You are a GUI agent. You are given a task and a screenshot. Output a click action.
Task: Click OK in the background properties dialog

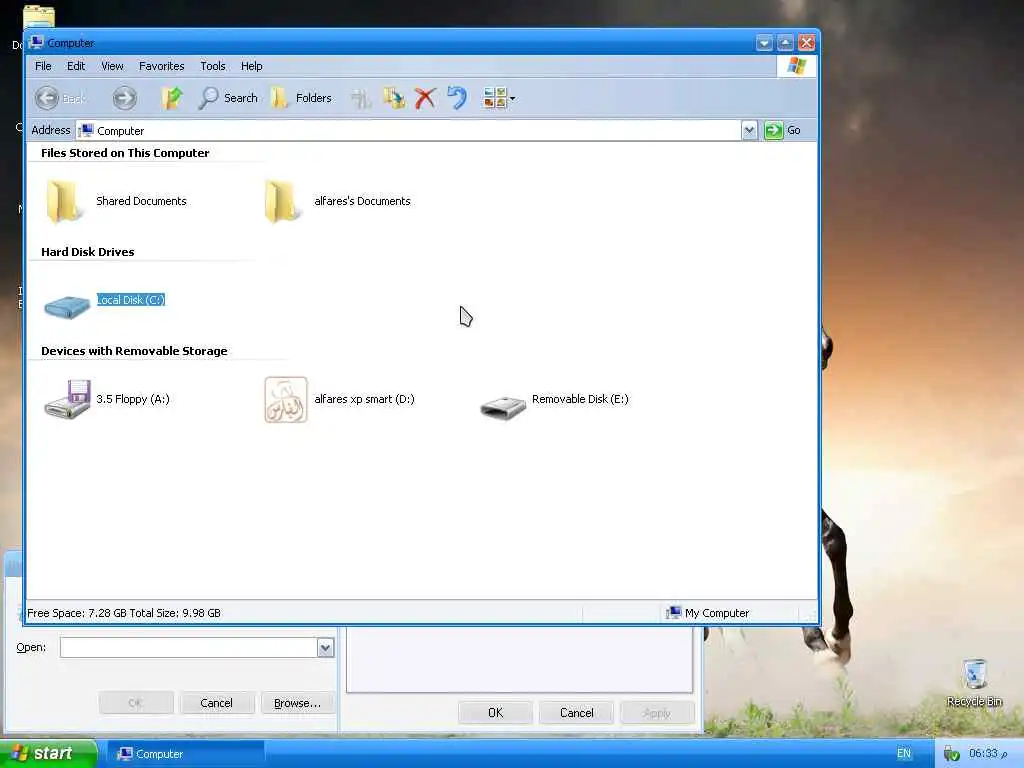pyautogui.click(x=496, y=712)
